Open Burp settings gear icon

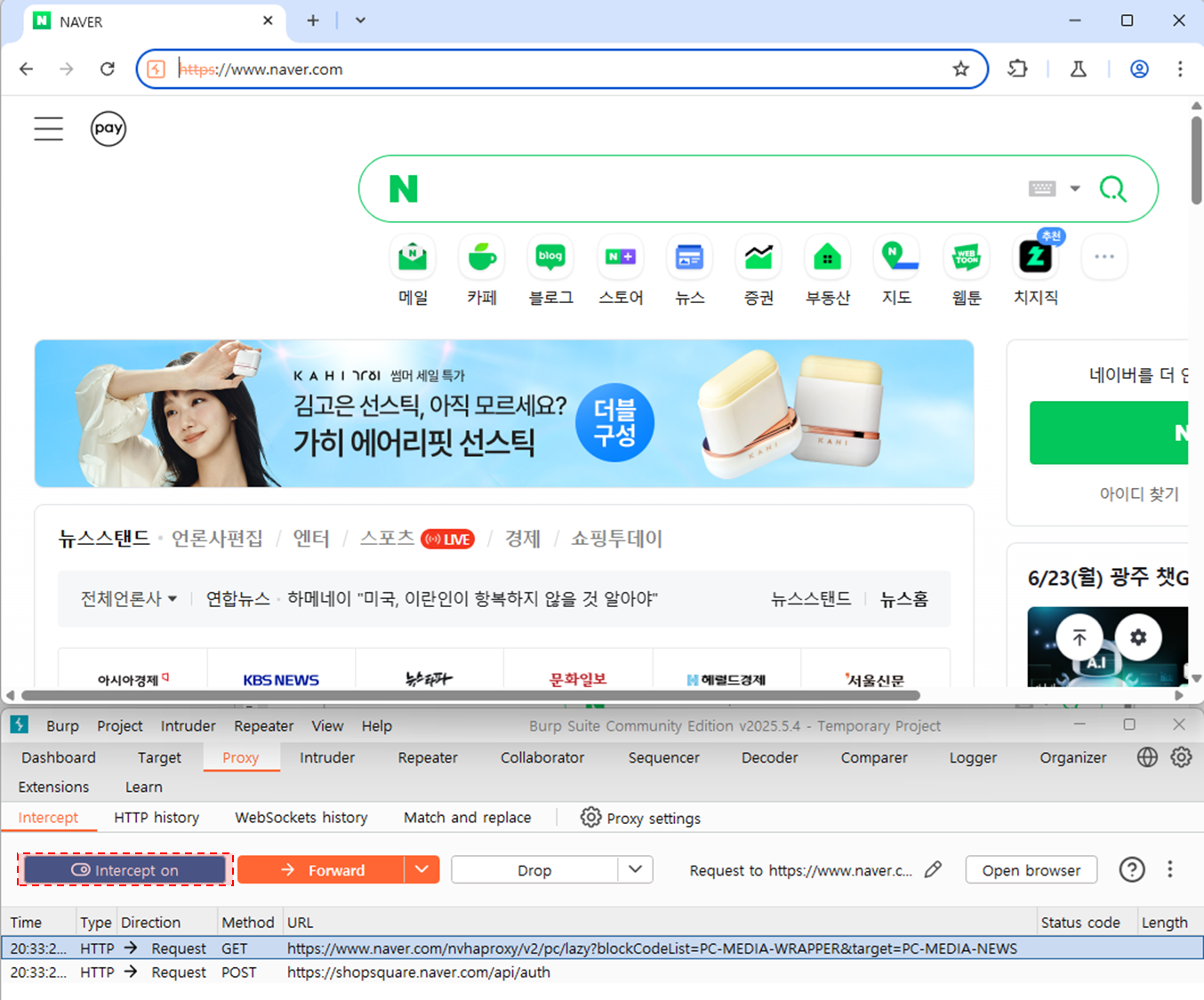coord(1181,757)
